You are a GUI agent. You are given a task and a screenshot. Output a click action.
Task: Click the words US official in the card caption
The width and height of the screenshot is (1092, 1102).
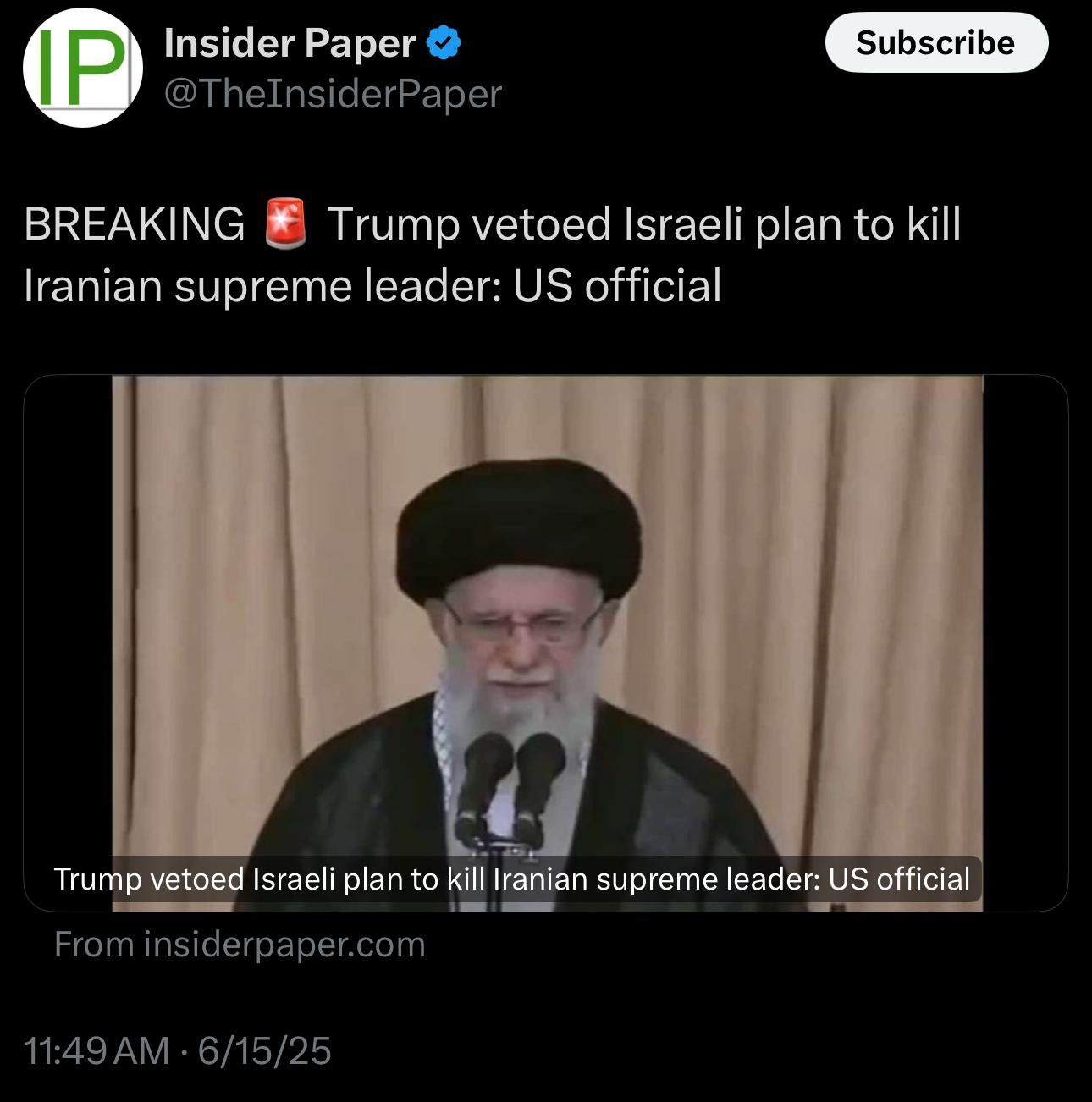[899, 879]
